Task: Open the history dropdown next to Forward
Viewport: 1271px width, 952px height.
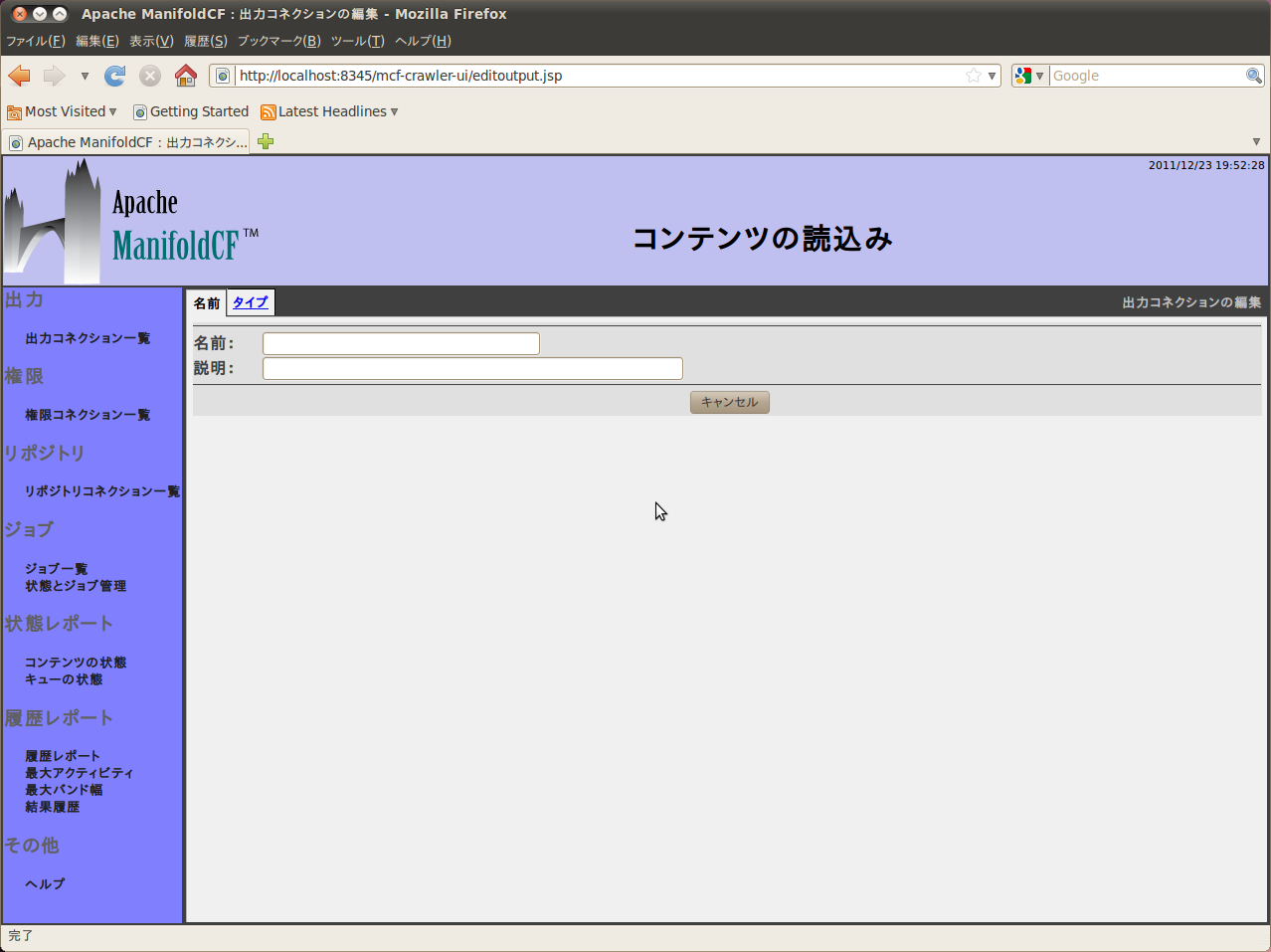Action: (x=85, y=76)
